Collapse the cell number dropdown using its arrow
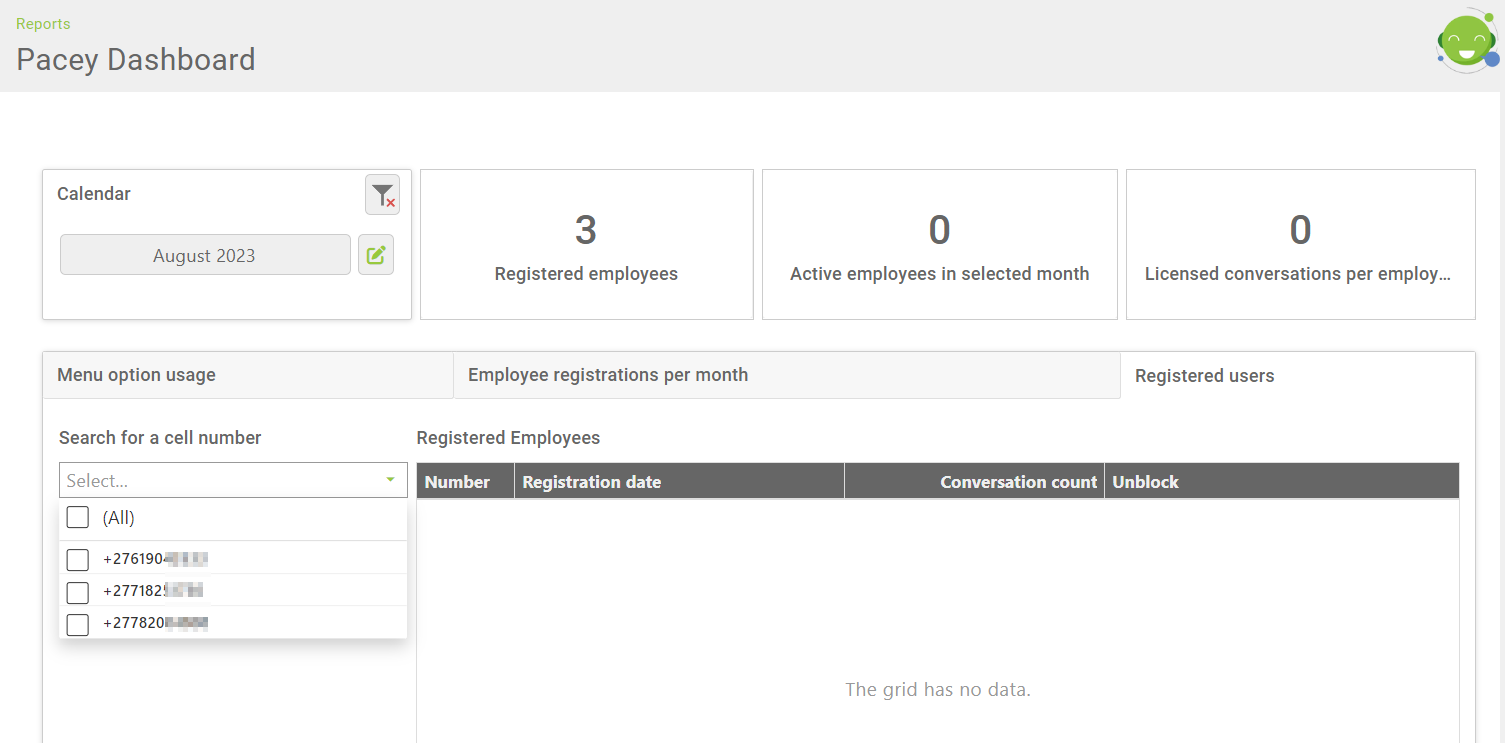This screenshot has height=743, width=1505. tap(390, 481)
